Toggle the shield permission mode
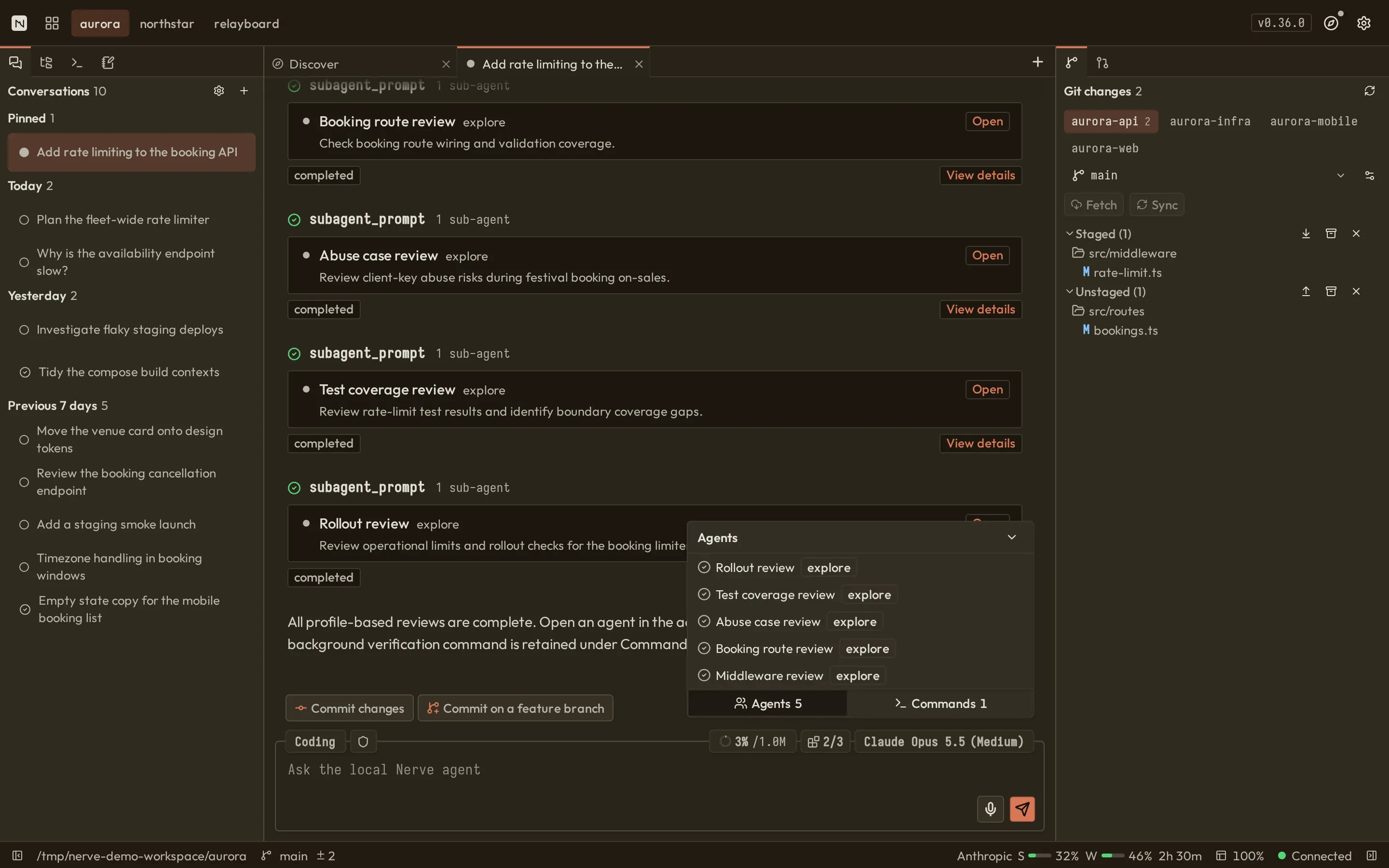The image size is (1389, 868). [x=363, y=742]
